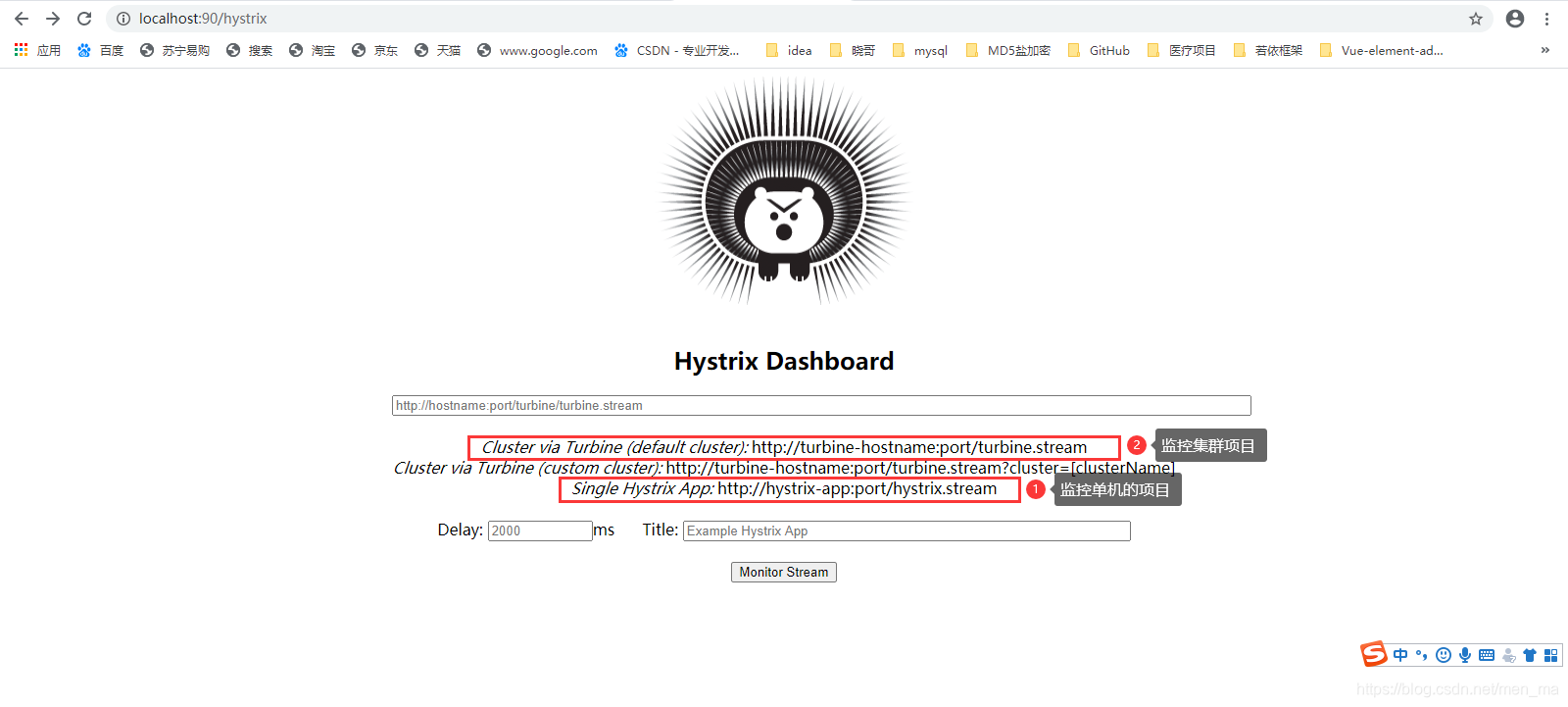Open the 医疗项目 bookmark folder
Screen dimensions: 1568x707
tap(1181, 50)
